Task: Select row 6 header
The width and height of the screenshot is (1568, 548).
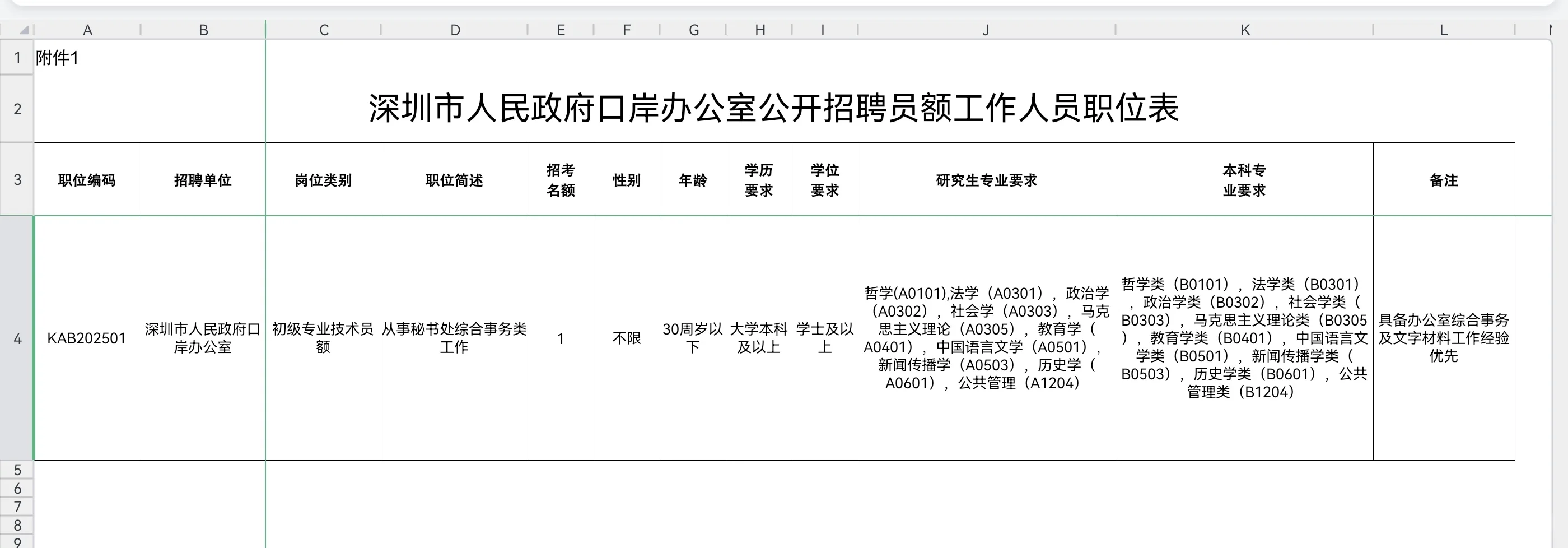Action: (17, 489)
